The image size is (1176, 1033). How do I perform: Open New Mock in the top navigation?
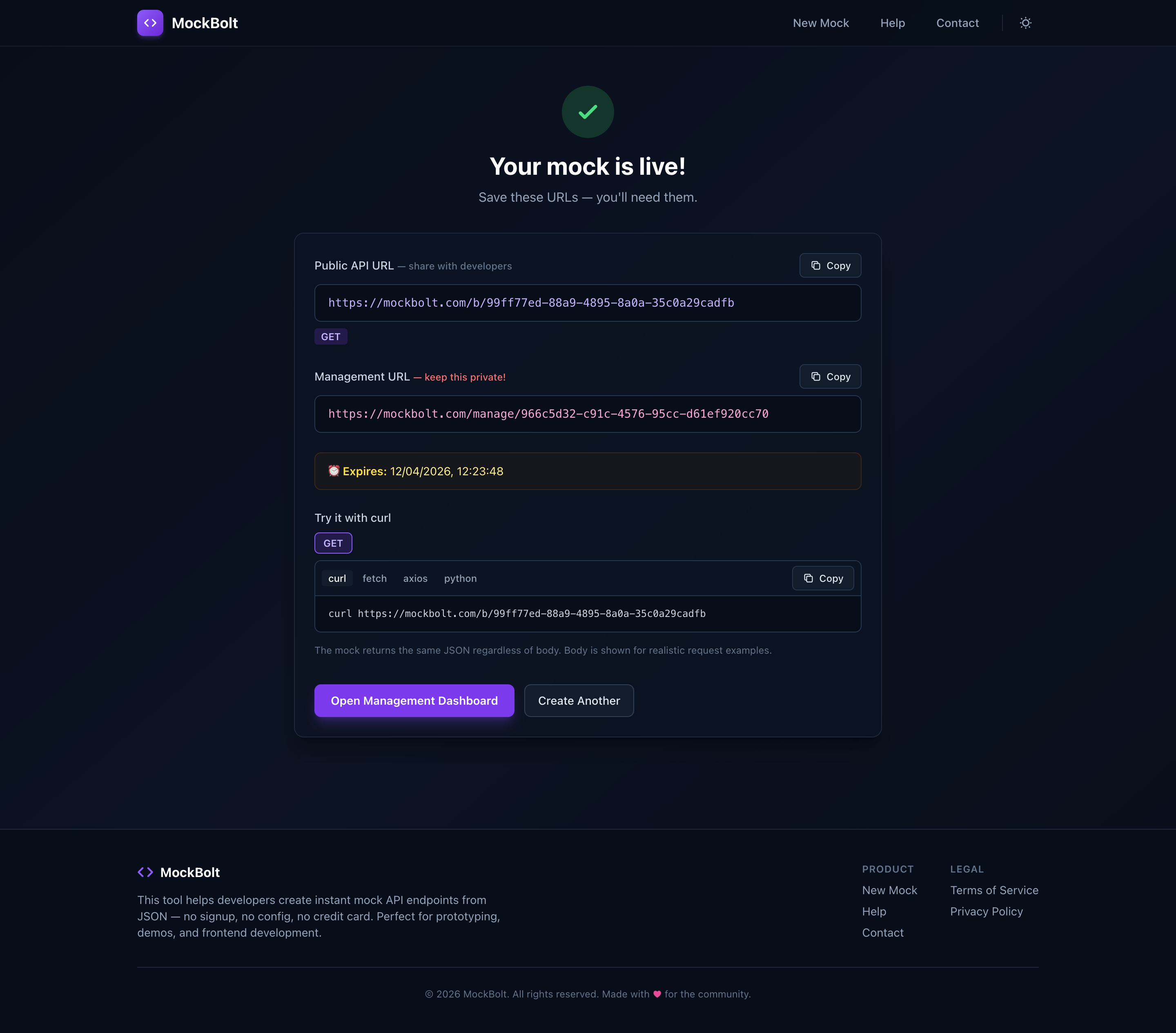tap(820, 23)
